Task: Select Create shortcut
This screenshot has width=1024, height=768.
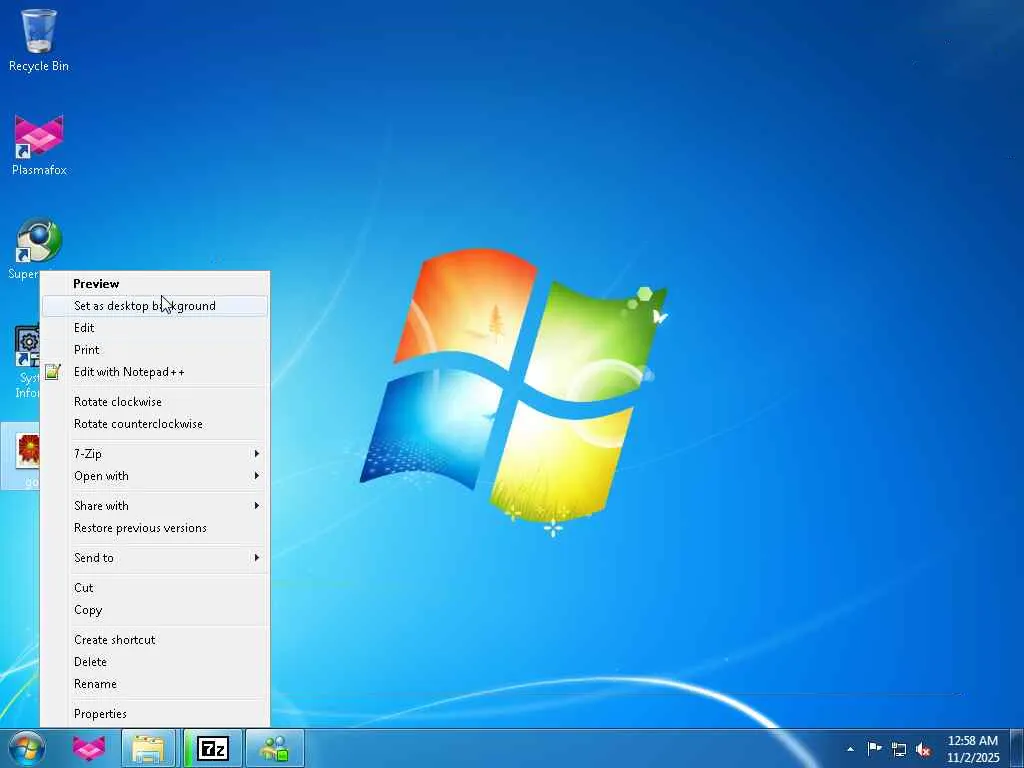Action: (155, 640)
